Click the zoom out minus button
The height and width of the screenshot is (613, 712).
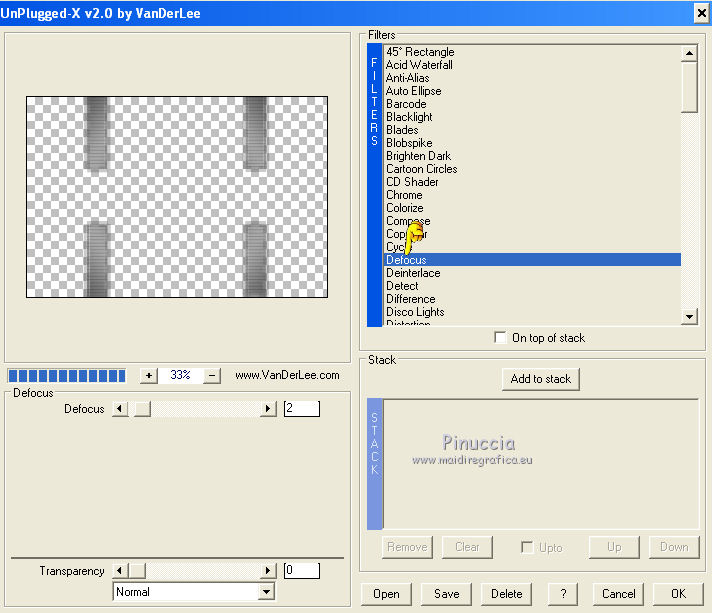click(x=212, y=376)
